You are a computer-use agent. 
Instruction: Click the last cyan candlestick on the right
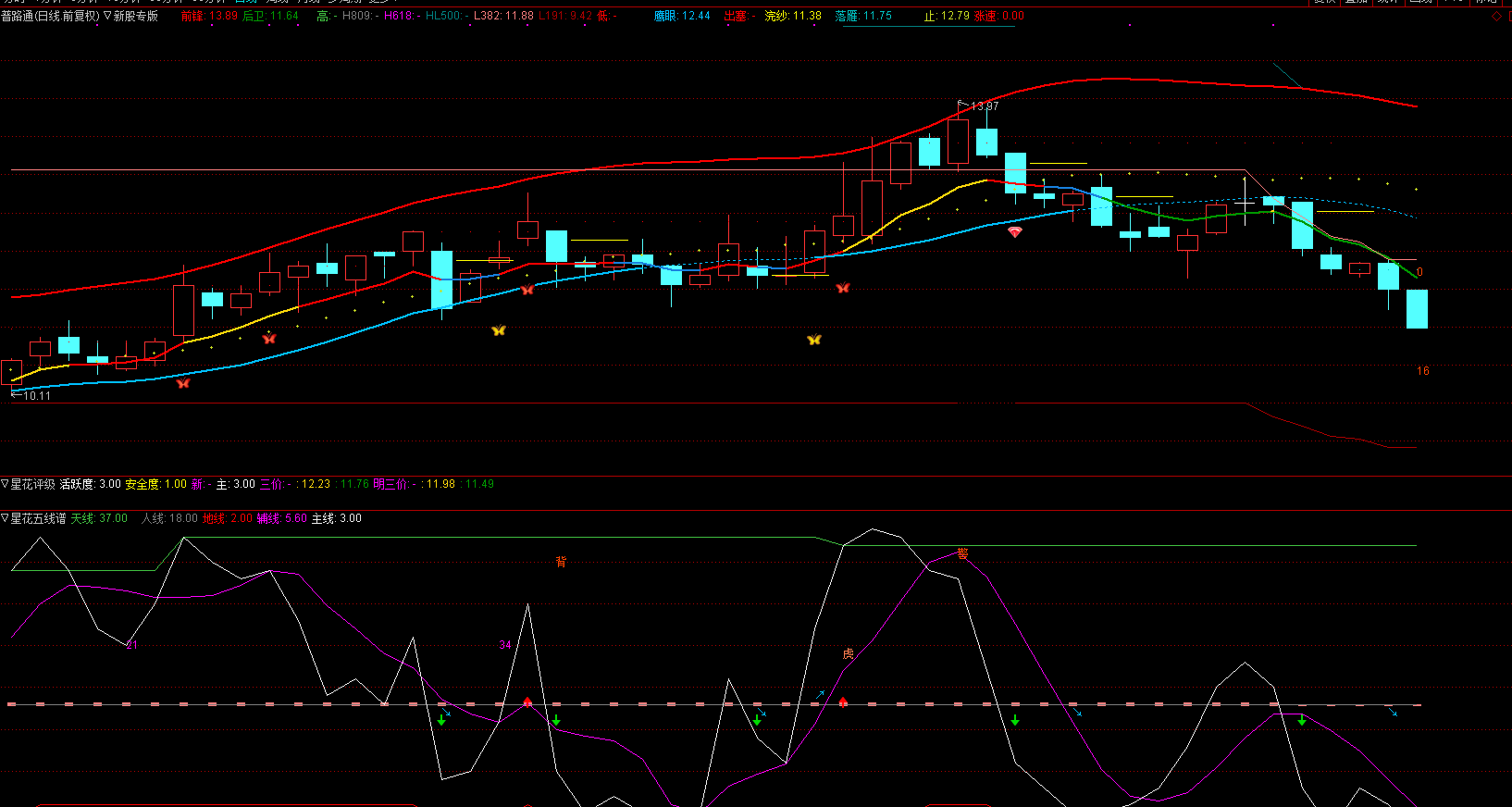click(1417, 309)
